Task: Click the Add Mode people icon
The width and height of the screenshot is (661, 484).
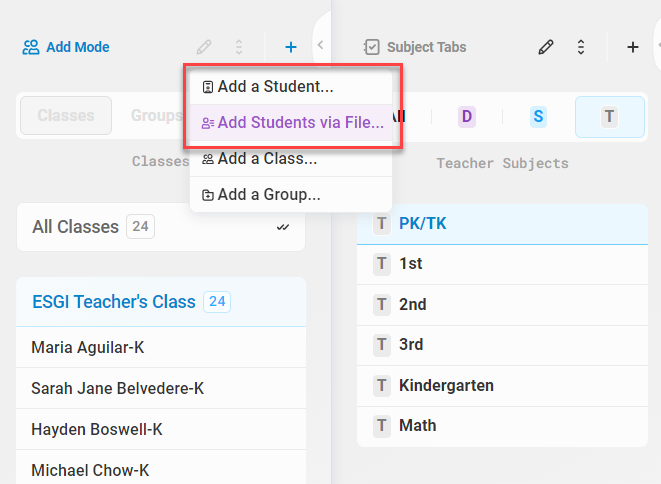Action: tap(31, 47)
